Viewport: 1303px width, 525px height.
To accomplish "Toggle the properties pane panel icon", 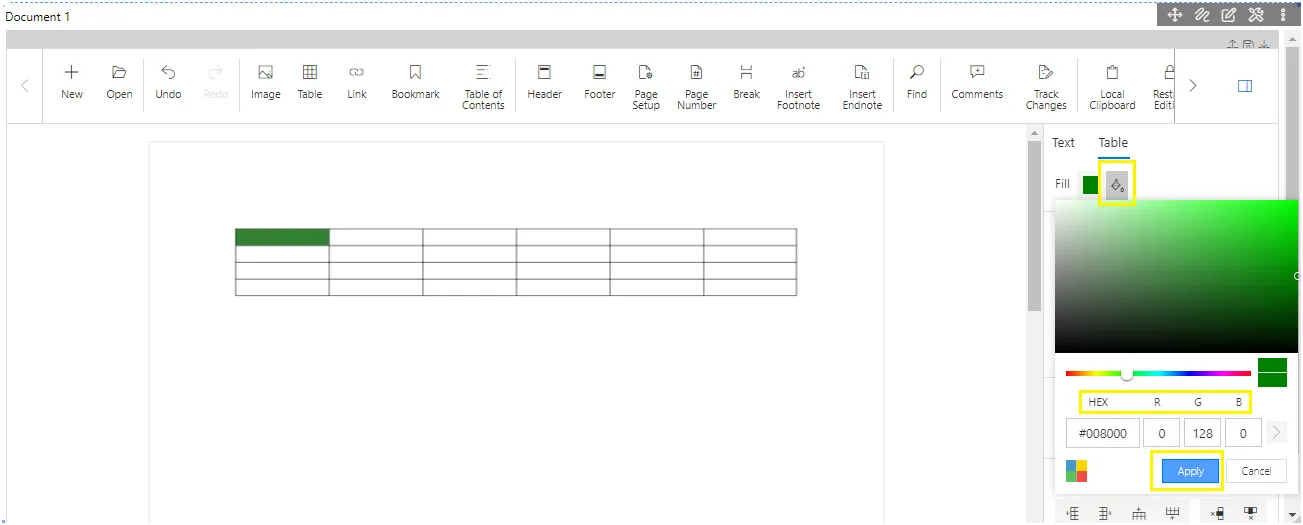I will click(x=1245, y=86).
